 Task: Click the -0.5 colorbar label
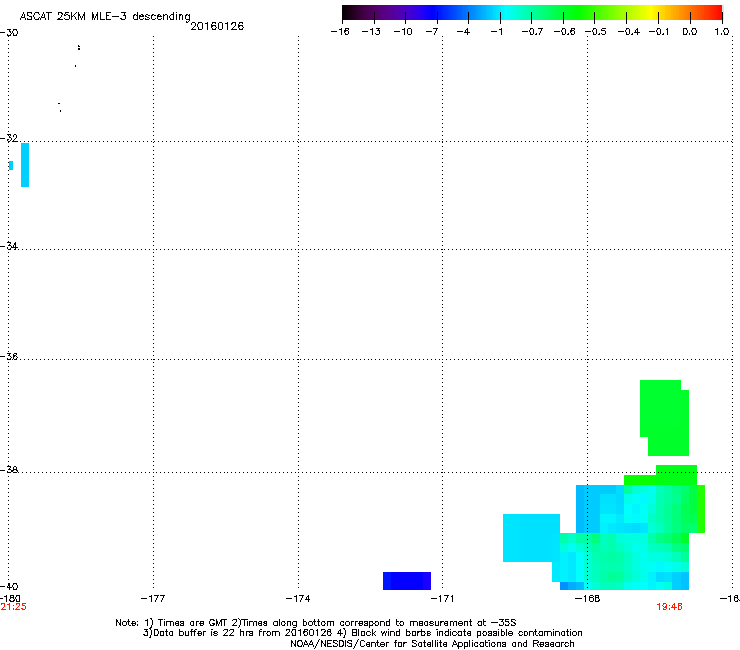tap(596, 32)
